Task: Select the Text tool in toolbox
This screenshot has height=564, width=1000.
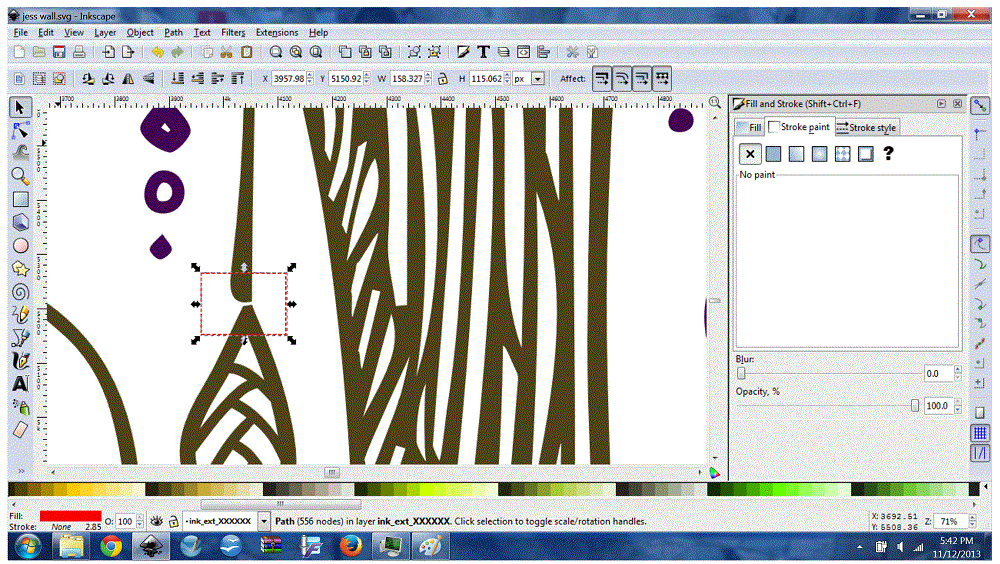Action: point(20,383)
